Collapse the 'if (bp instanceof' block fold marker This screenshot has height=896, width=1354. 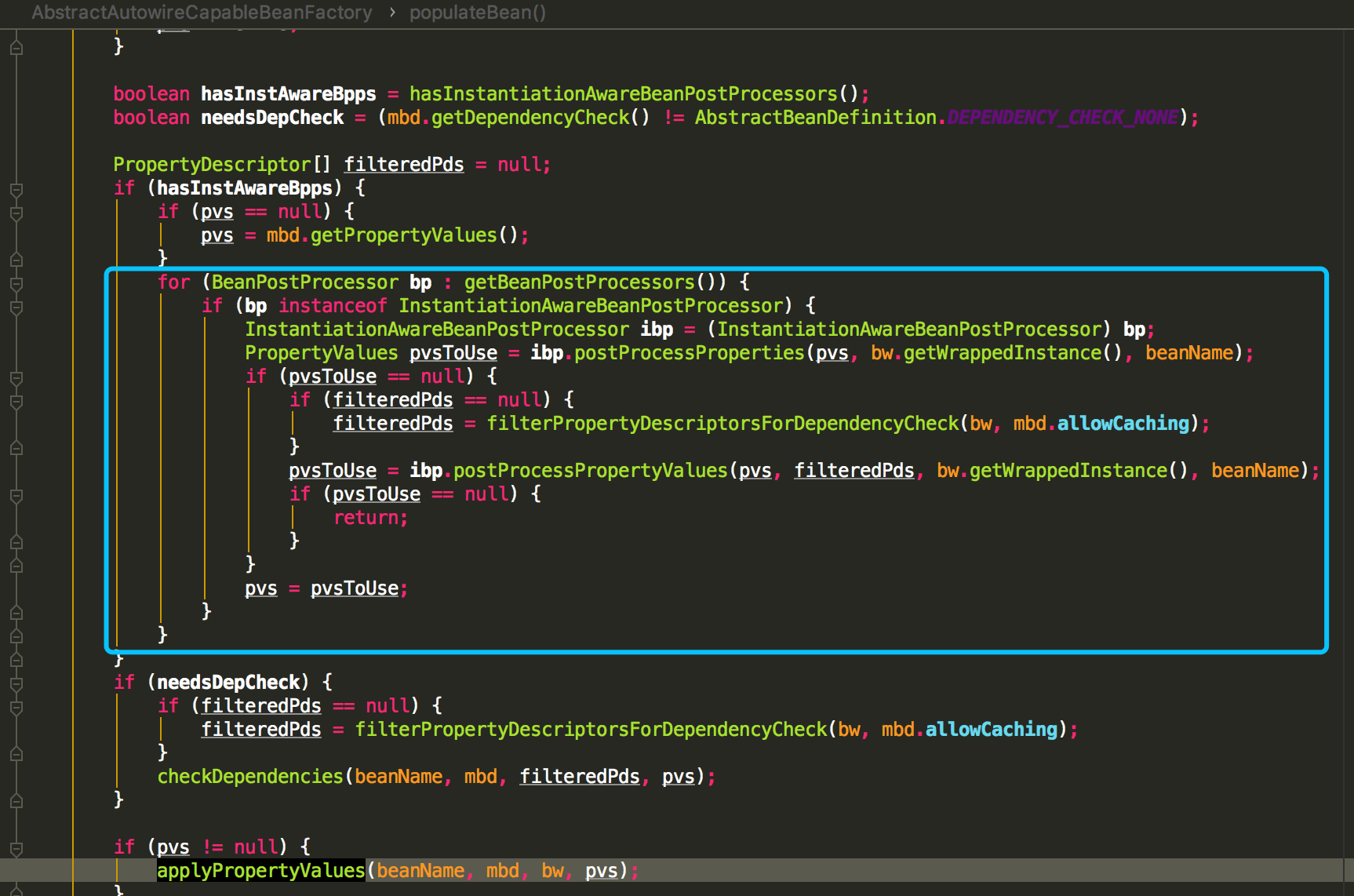coord(16,307)
